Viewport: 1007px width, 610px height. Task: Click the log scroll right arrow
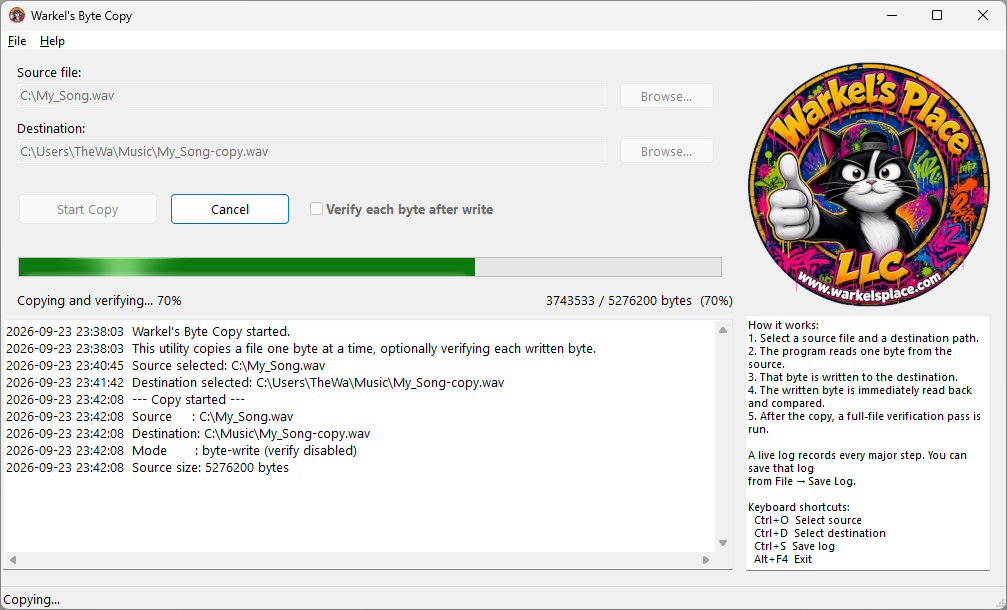[x=706, y=560]
